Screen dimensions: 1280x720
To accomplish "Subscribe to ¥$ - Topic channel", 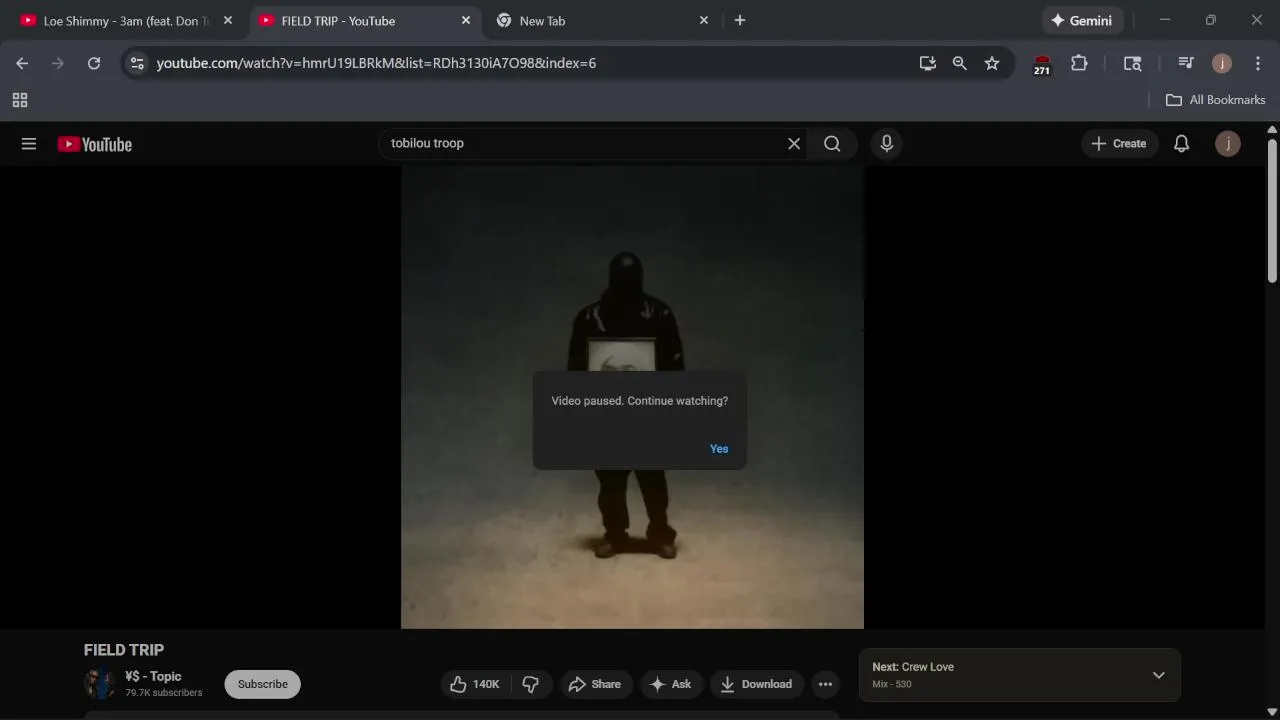I will [263, 684].
